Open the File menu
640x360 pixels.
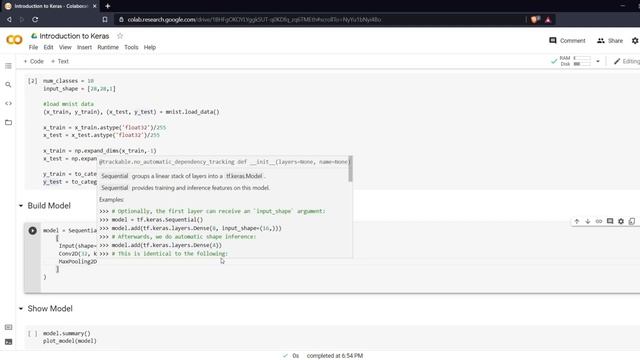click(33, 47)
